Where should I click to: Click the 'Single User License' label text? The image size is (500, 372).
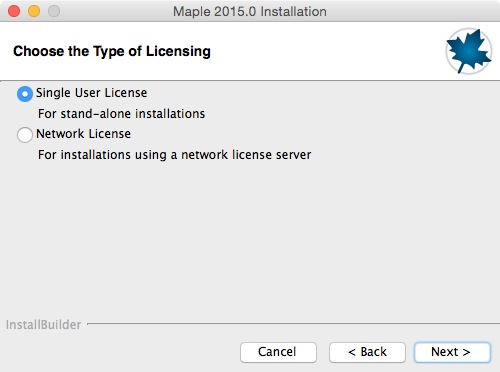coord(91,93)
